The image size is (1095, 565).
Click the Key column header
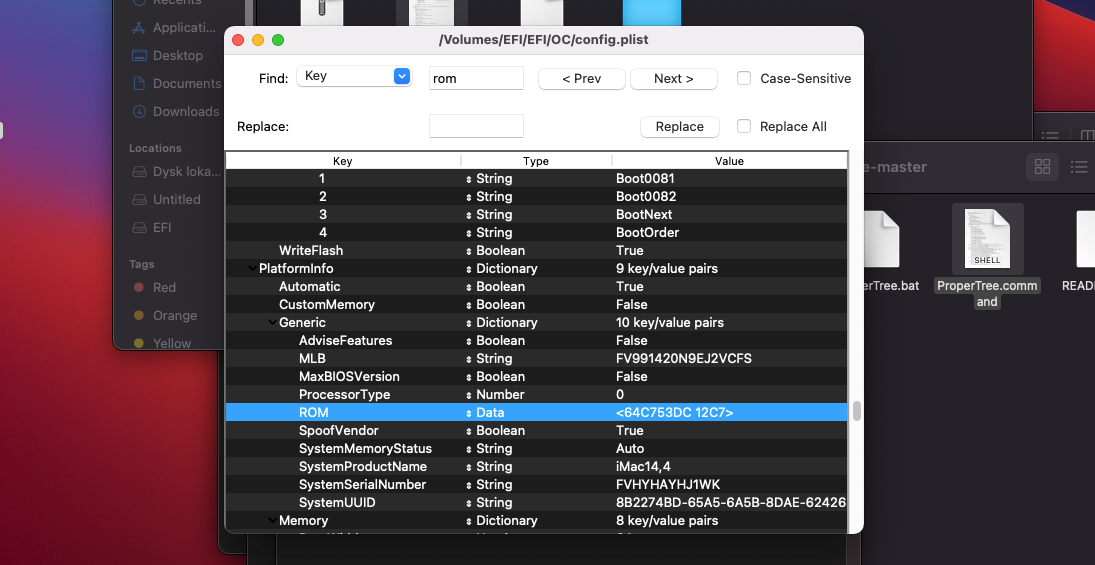[x=343, y=161]
